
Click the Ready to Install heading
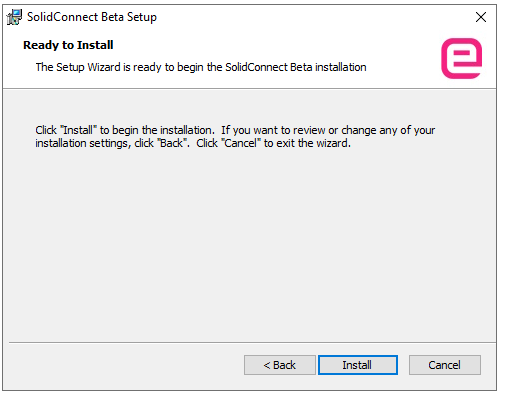[x=68, y=45]
